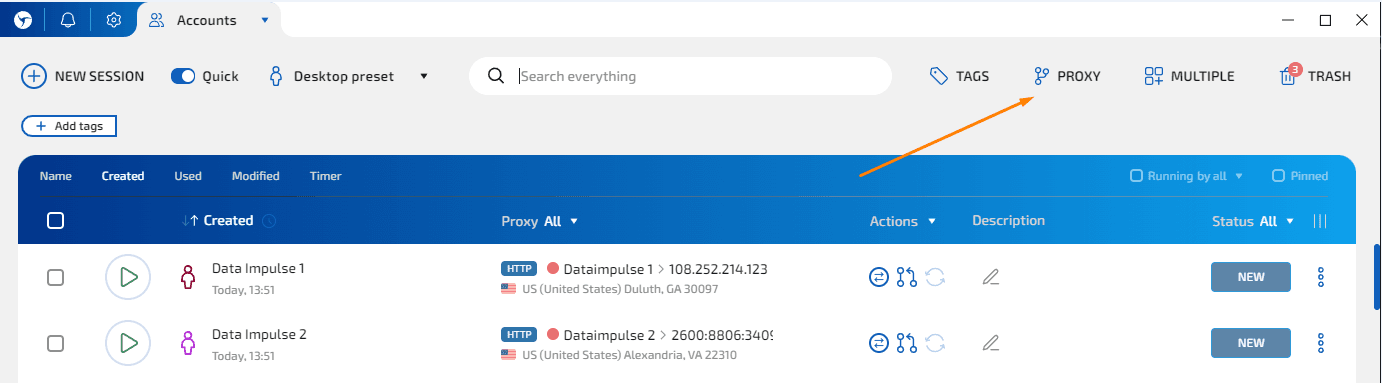Click the Data Impulse 1 profile avatar icon

click(x=187, y=277)
